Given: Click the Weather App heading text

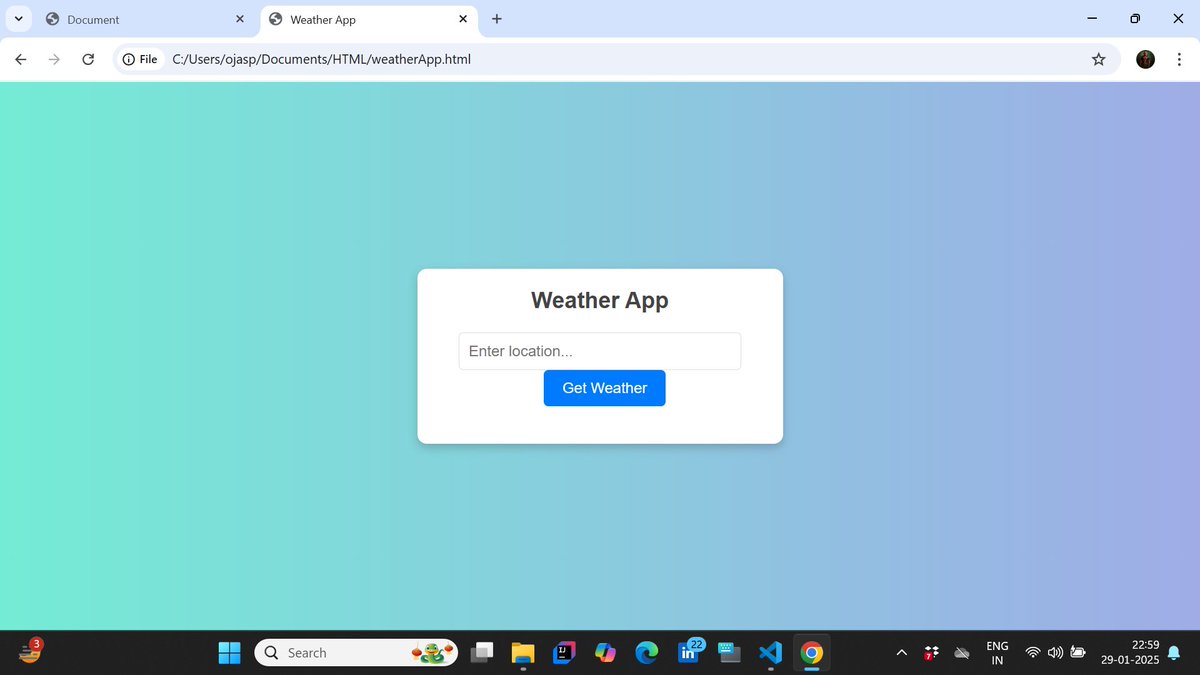Looking at the screenshot, I should click(x=600, y=300).
